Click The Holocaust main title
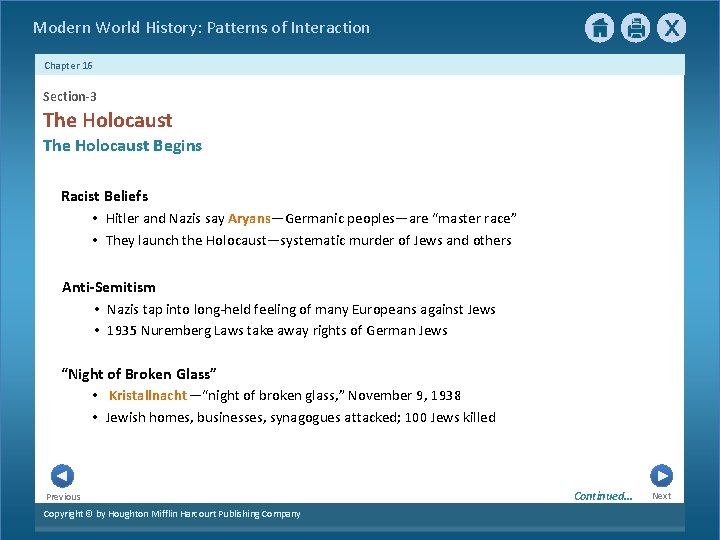720x540 pixels. coord(107,120)
